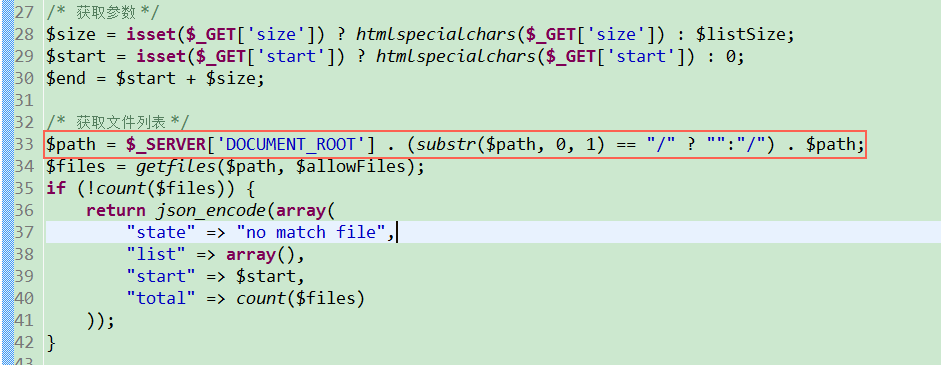Viewport: 941px width, 365px height.
Task: Click the "no match file" string
Action: click(311, 232)
